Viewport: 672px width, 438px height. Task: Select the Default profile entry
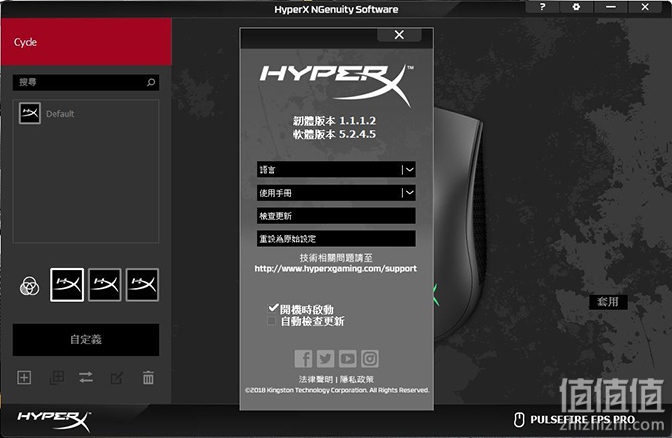pyautogui.click(x=86, y=114)
